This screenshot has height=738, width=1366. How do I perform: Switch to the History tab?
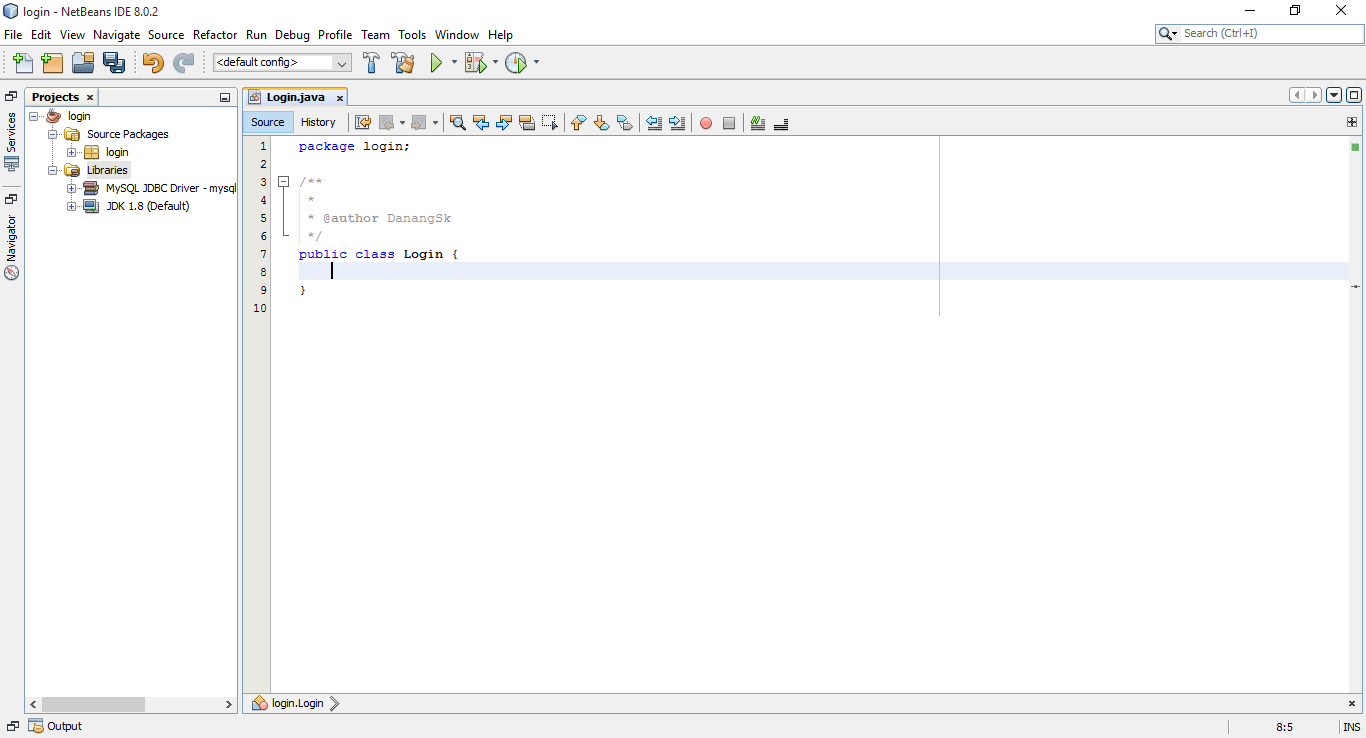318,122
